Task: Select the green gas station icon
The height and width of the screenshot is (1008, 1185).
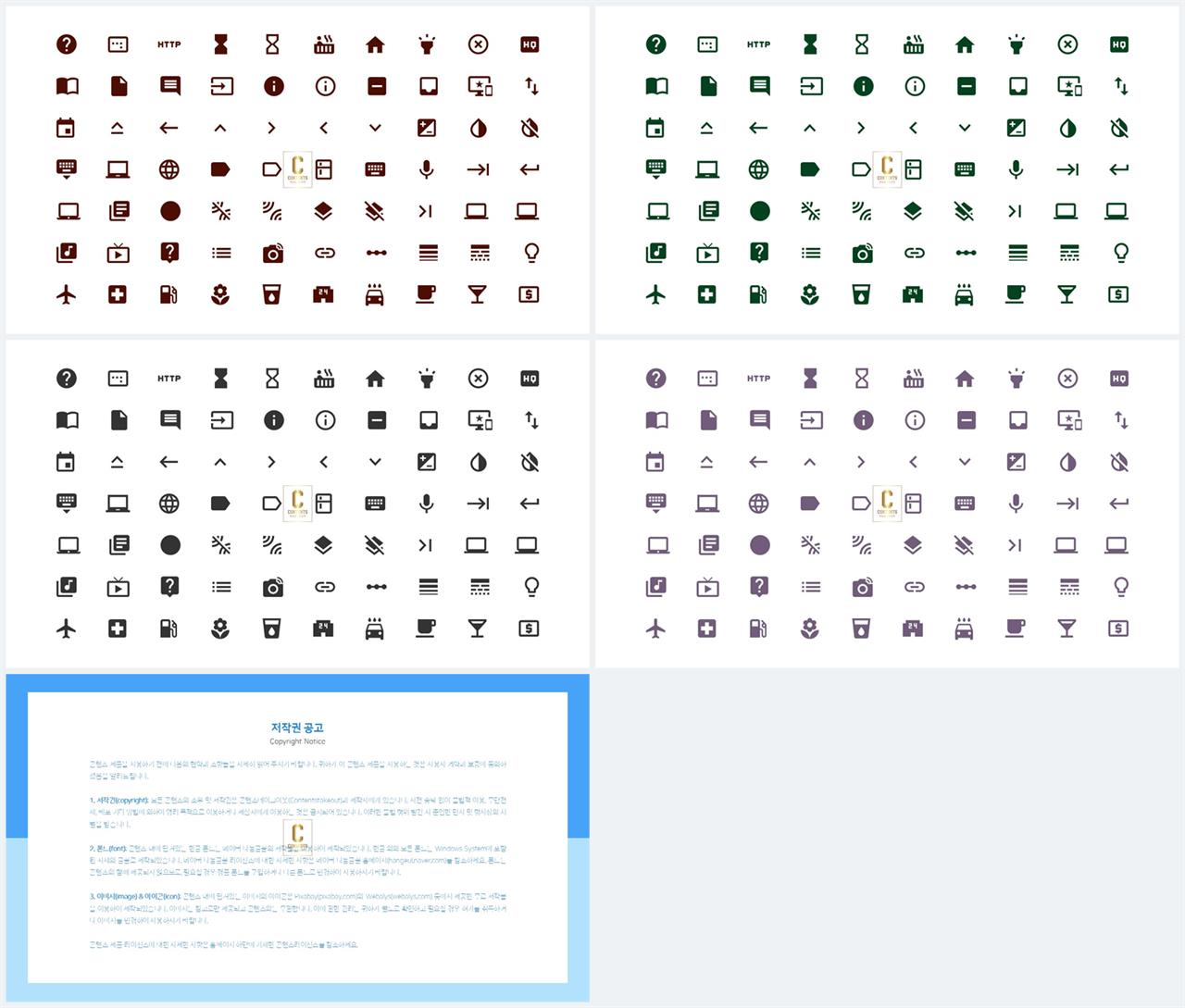Action: (758, 294)
